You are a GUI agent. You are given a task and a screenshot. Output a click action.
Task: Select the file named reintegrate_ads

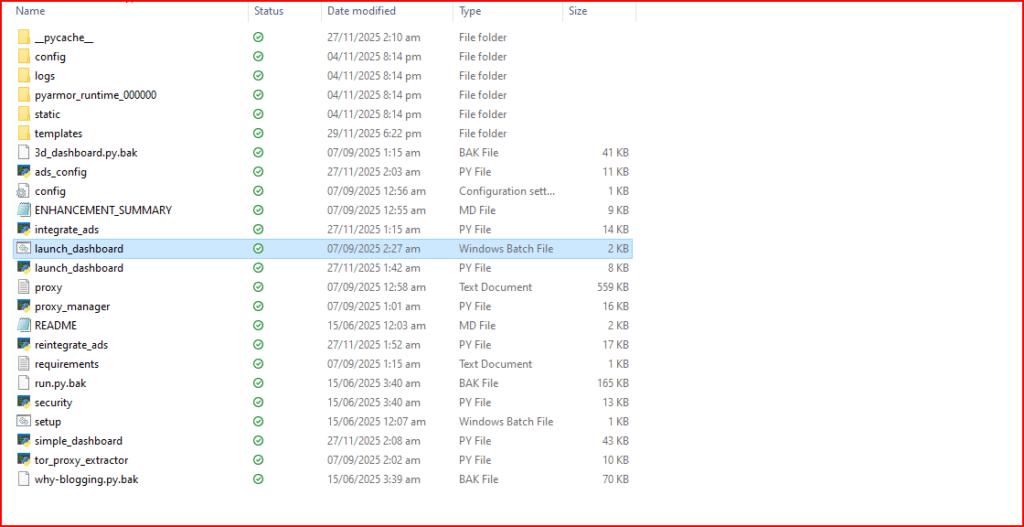pyautogui.click(x=71, y=345)
